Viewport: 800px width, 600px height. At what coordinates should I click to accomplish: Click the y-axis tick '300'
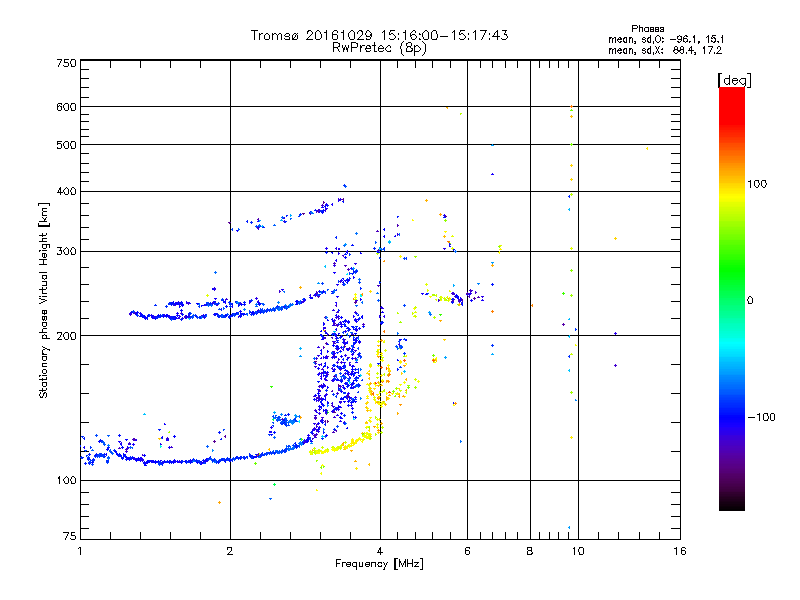coord(67,251)
